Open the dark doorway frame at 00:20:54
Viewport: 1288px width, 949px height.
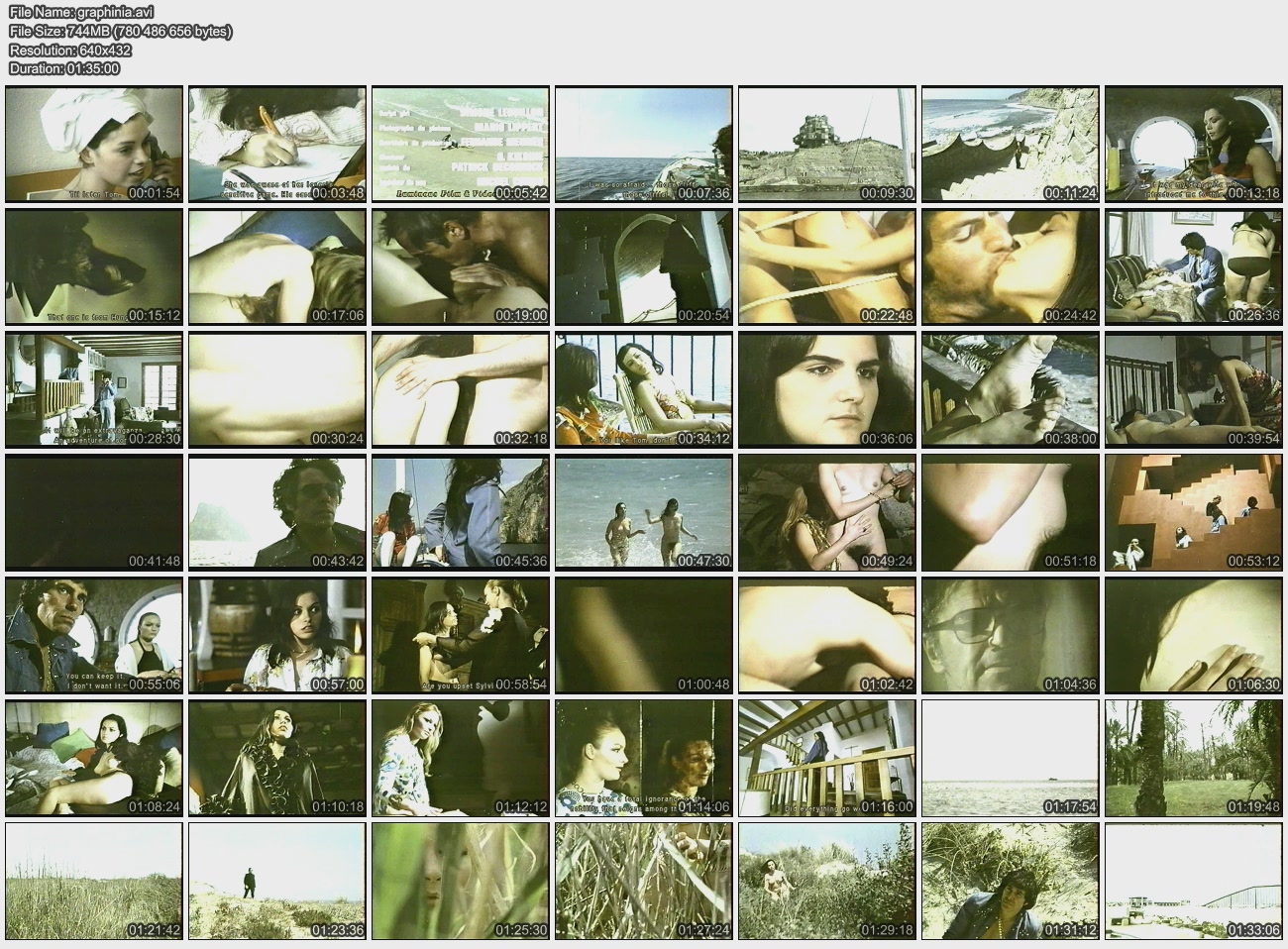tap(644, 267)
